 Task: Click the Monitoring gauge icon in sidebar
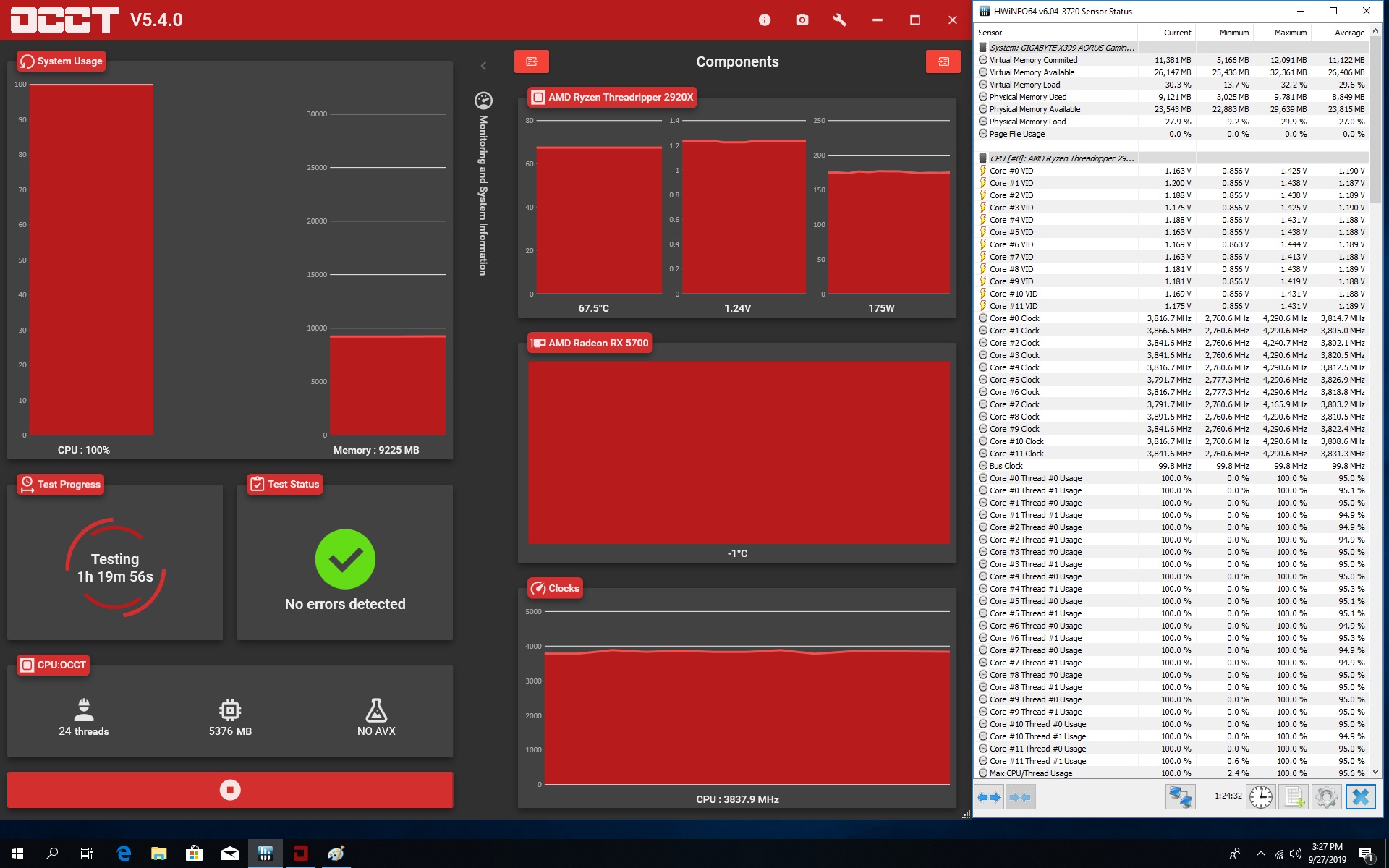483,100
